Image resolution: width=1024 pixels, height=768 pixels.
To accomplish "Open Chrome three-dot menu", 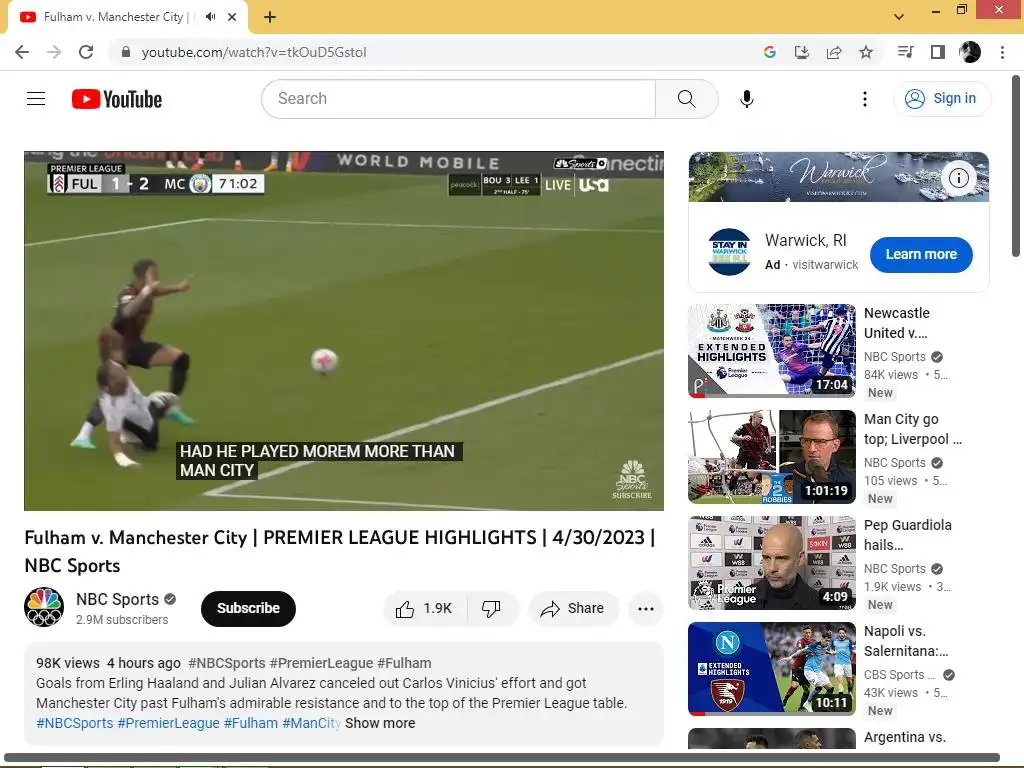I will [x=1002, y=52].
